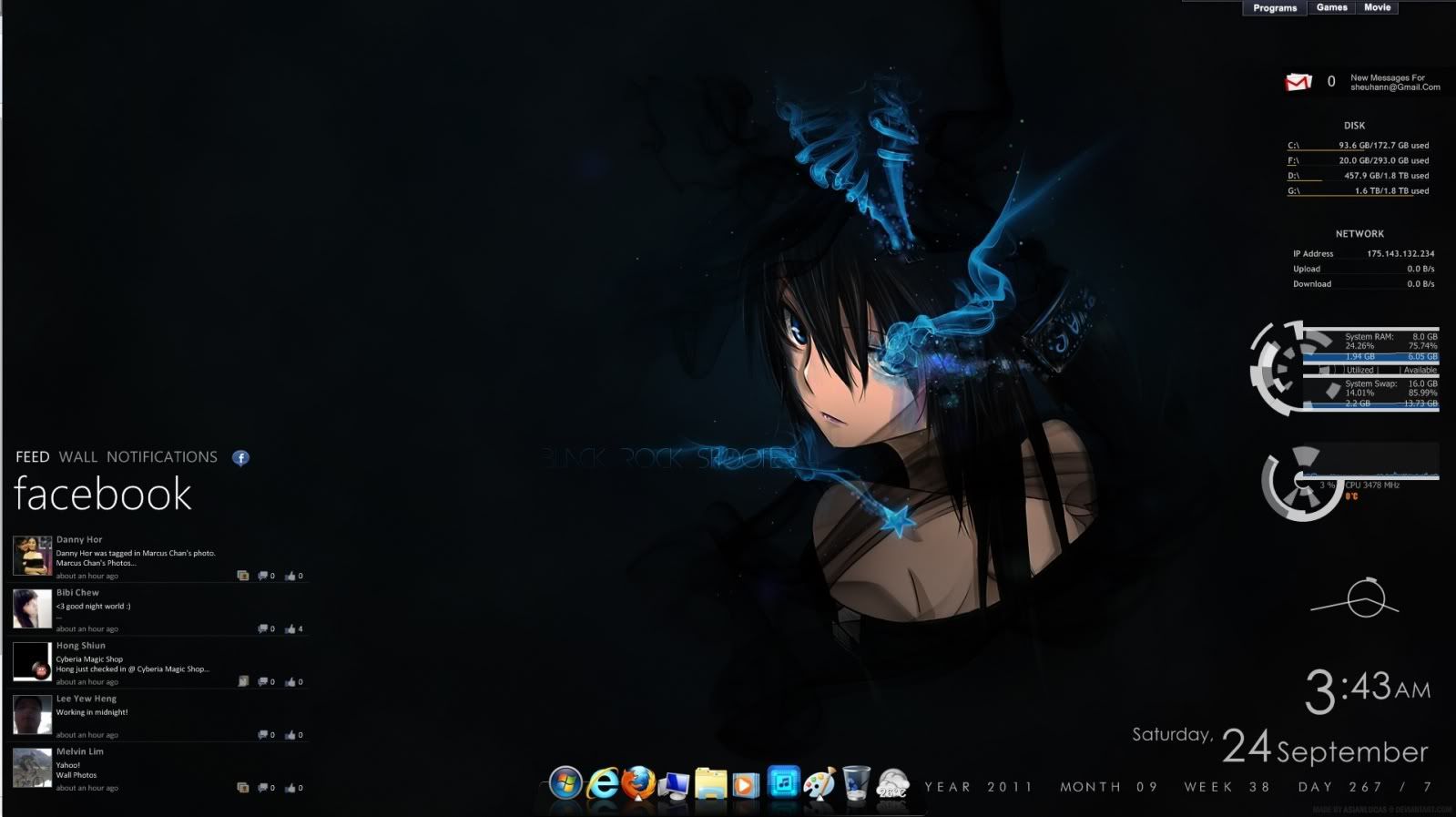Click the like icon on Melvin Lim's post
This screenshot has width=1456, height=817.
coord(290,787)
